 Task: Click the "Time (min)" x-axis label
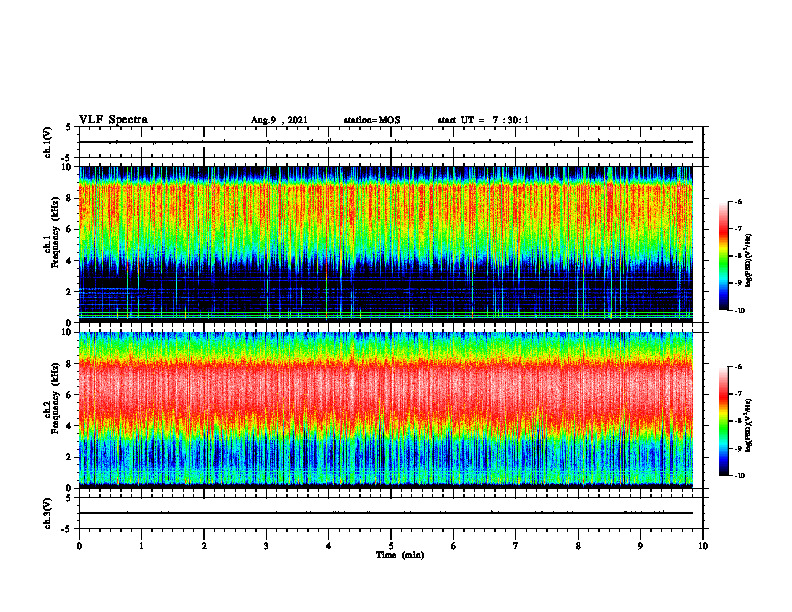tap(400, 555)
